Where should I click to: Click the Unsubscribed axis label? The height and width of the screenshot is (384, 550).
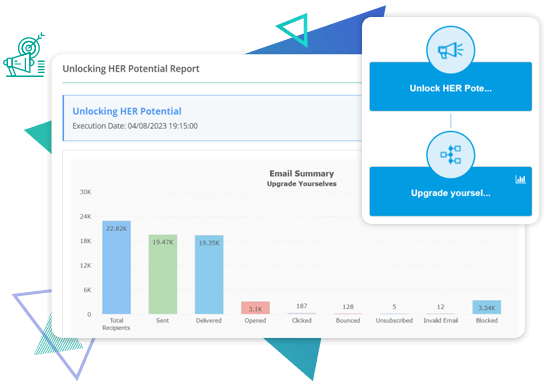(394, 321)
